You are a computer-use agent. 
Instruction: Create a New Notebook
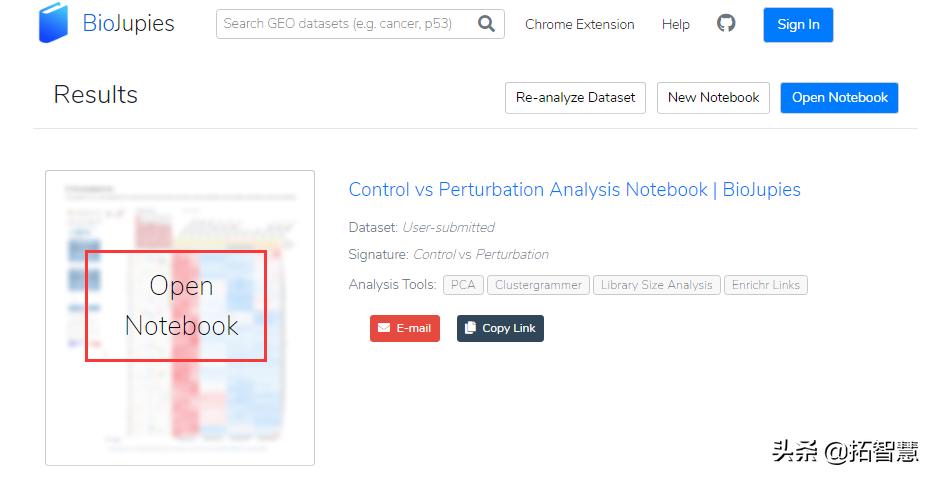(713, 97)
